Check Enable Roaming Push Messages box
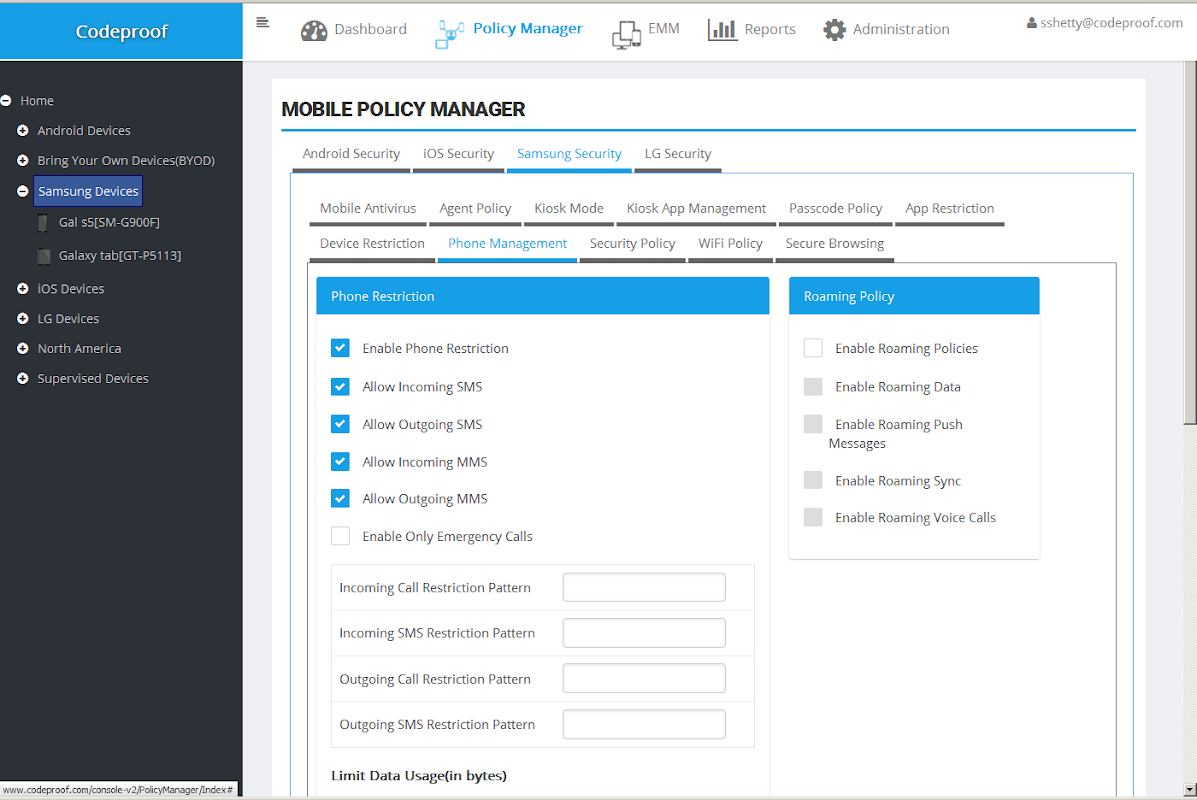The height and width of the screenshot is (800, 1197). (x=813, y=424)
